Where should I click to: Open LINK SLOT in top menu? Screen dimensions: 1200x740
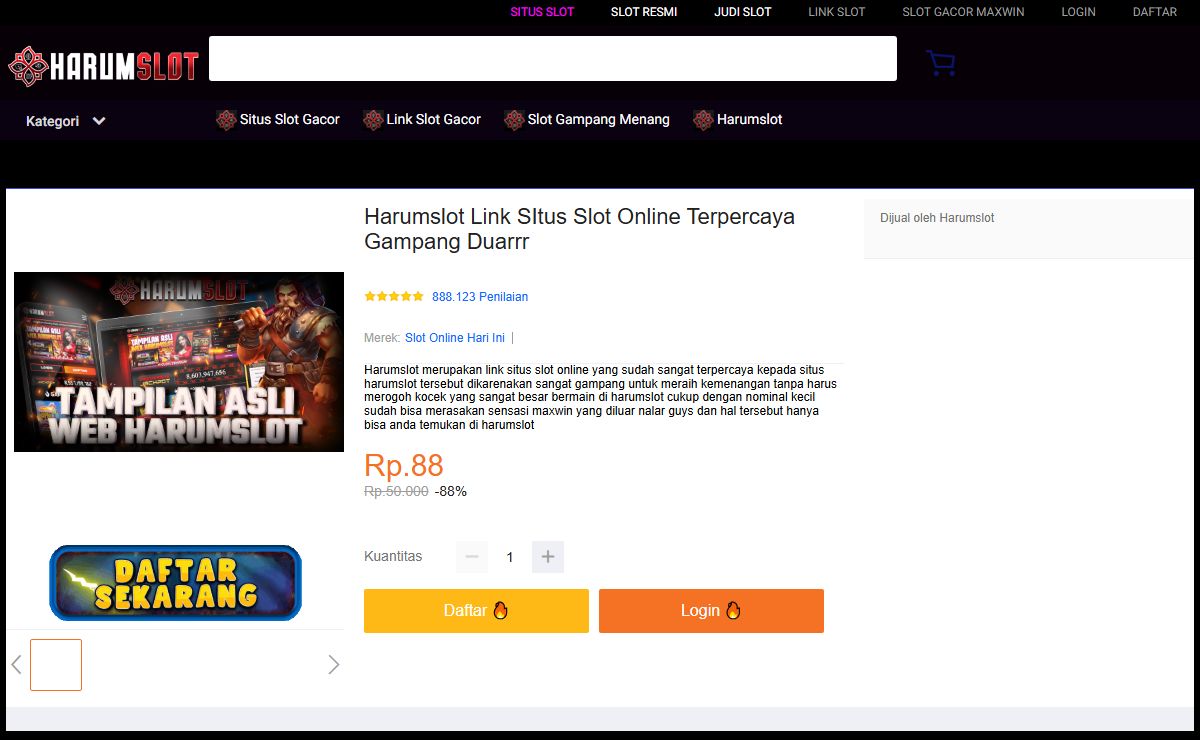click(837, 12)
